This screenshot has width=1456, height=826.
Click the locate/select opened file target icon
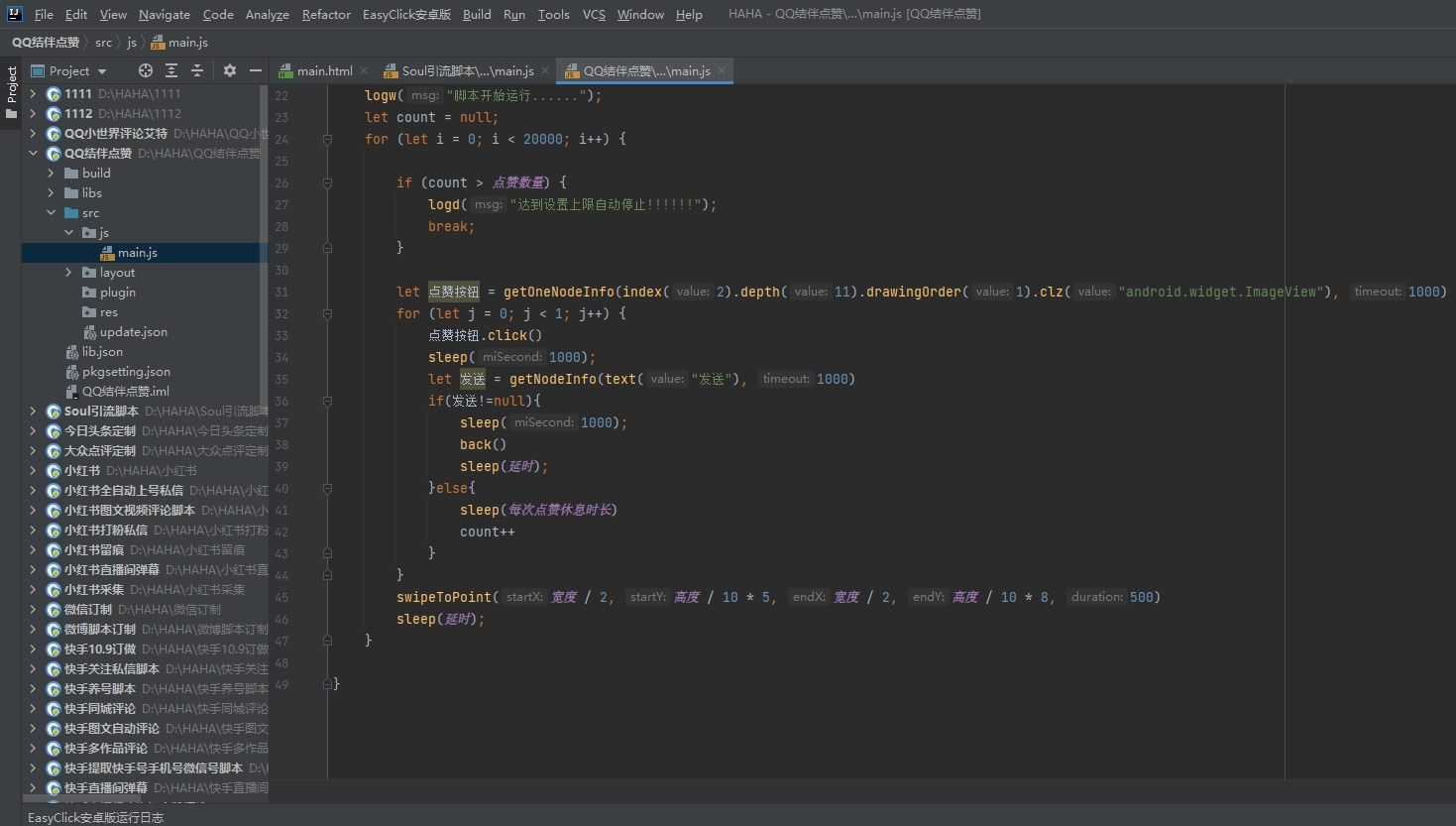[x=146, y=70]
